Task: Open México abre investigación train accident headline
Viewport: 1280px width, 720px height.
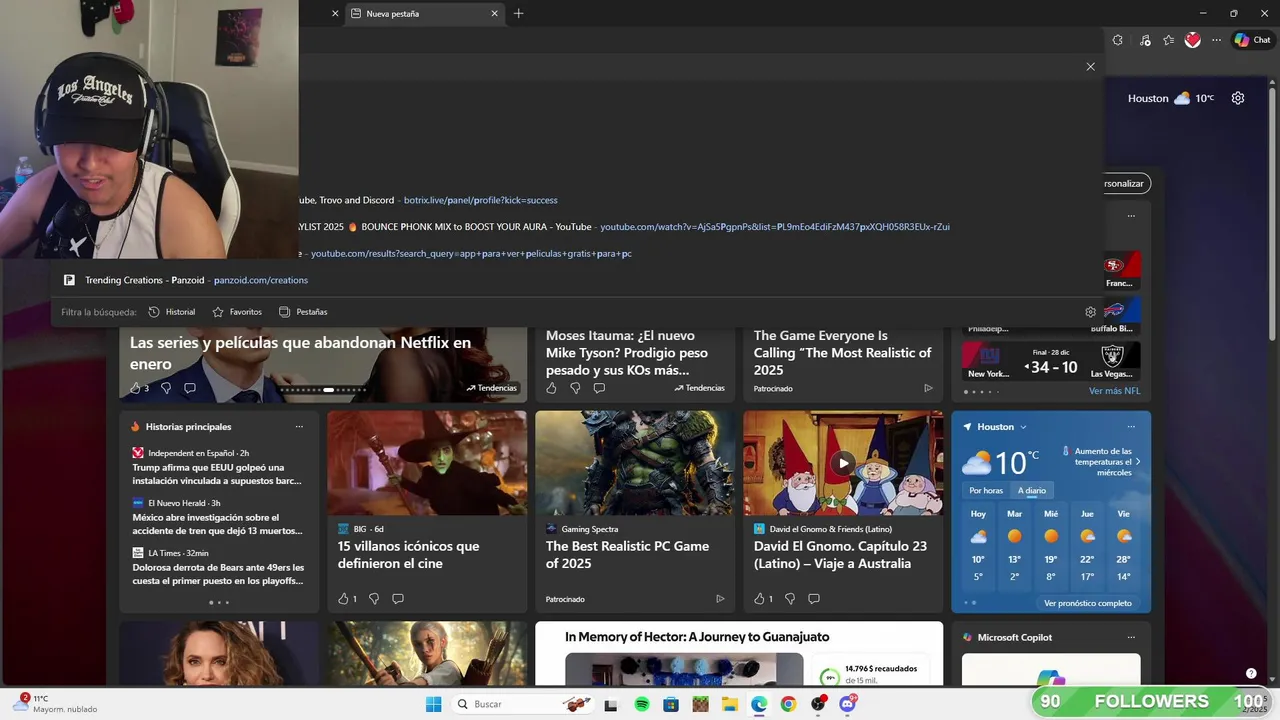Action: coord(217,524)
